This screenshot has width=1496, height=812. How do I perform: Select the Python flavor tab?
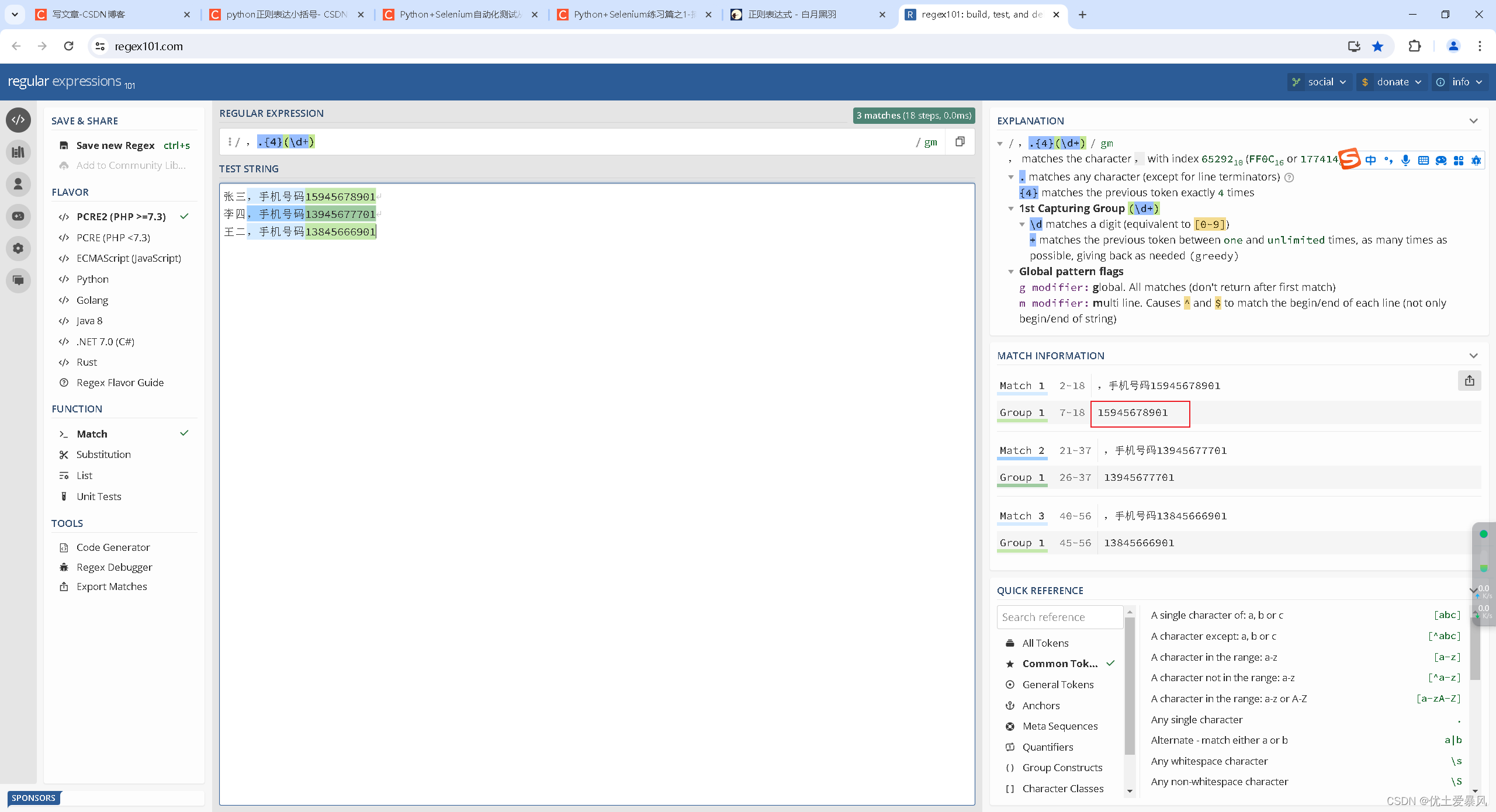[91, 278]
